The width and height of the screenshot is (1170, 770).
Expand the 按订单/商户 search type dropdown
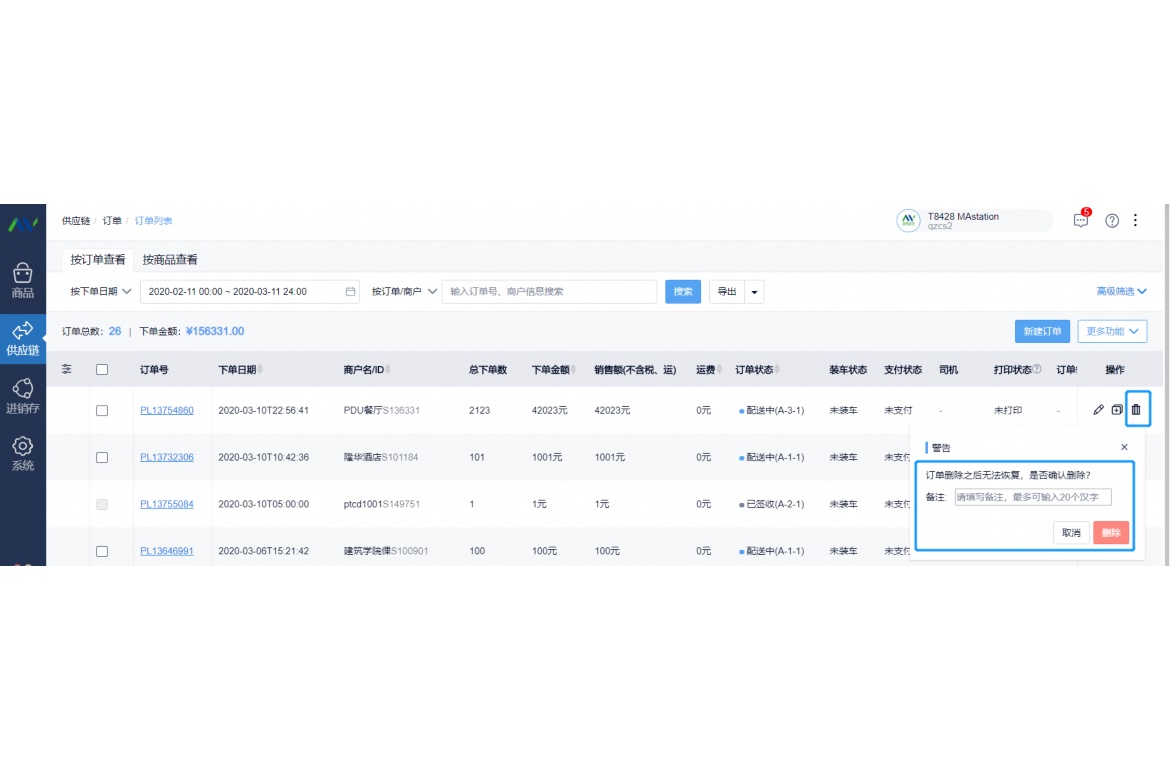tap(404, 292)
